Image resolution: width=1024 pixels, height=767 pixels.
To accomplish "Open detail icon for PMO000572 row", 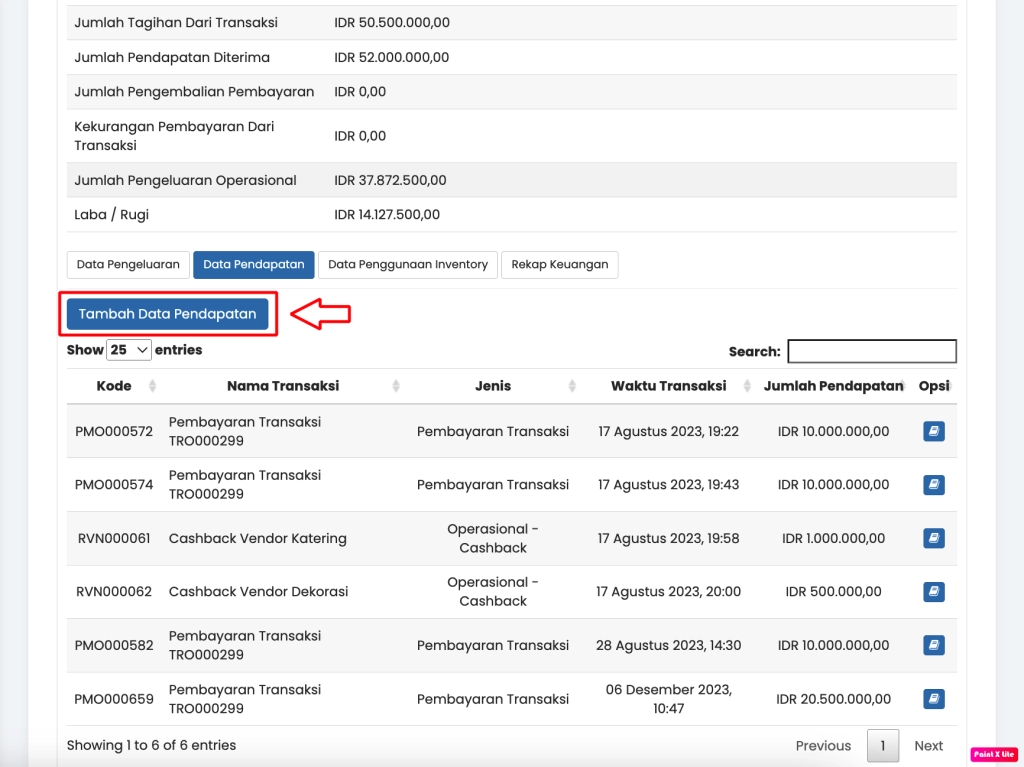I will (x=934, y=432).
